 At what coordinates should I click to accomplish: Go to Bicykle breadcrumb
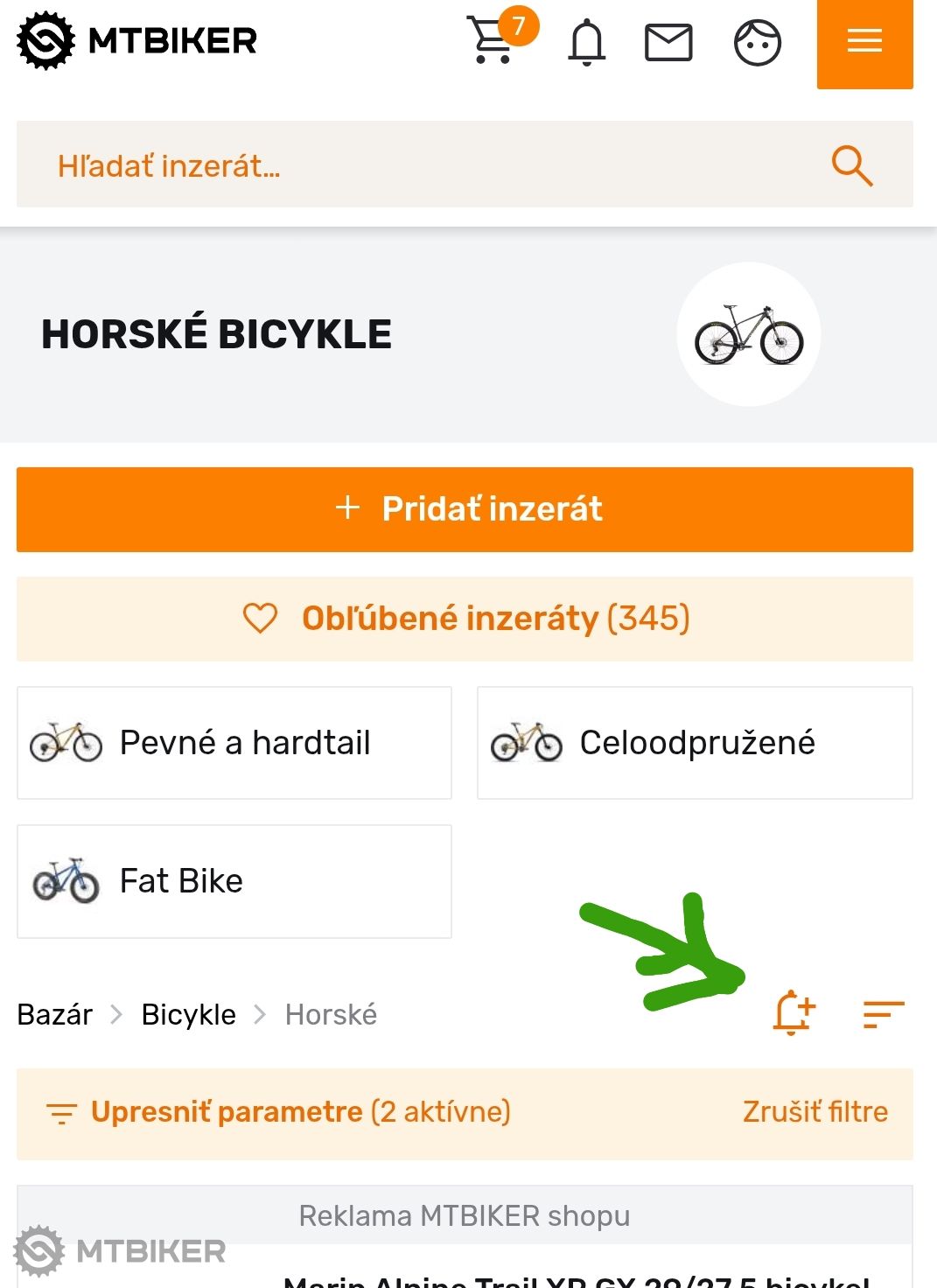tap(188, 1015)
